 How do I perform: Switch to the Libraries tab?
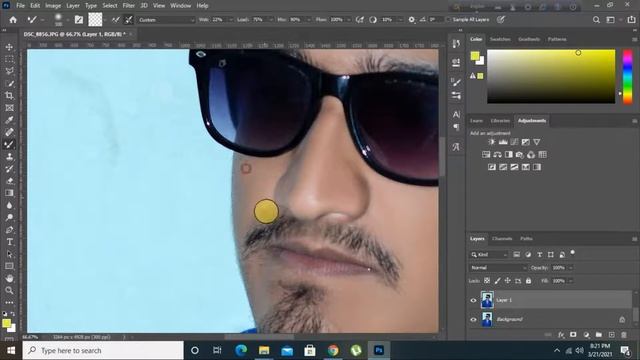click(500, 121)
